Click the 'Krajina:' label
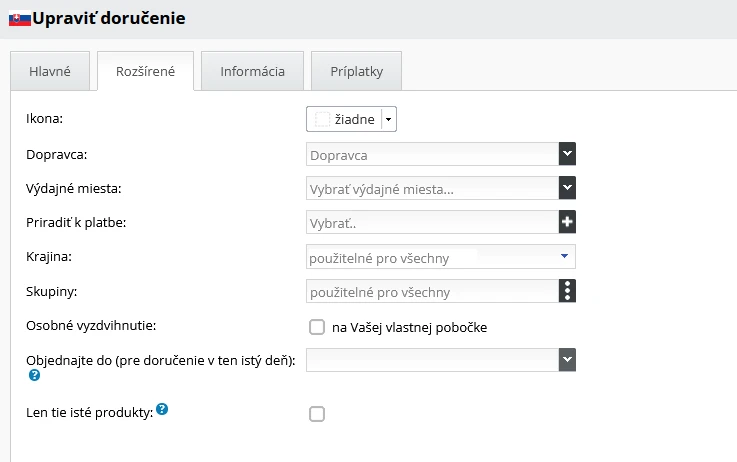 tap(49, 257)
